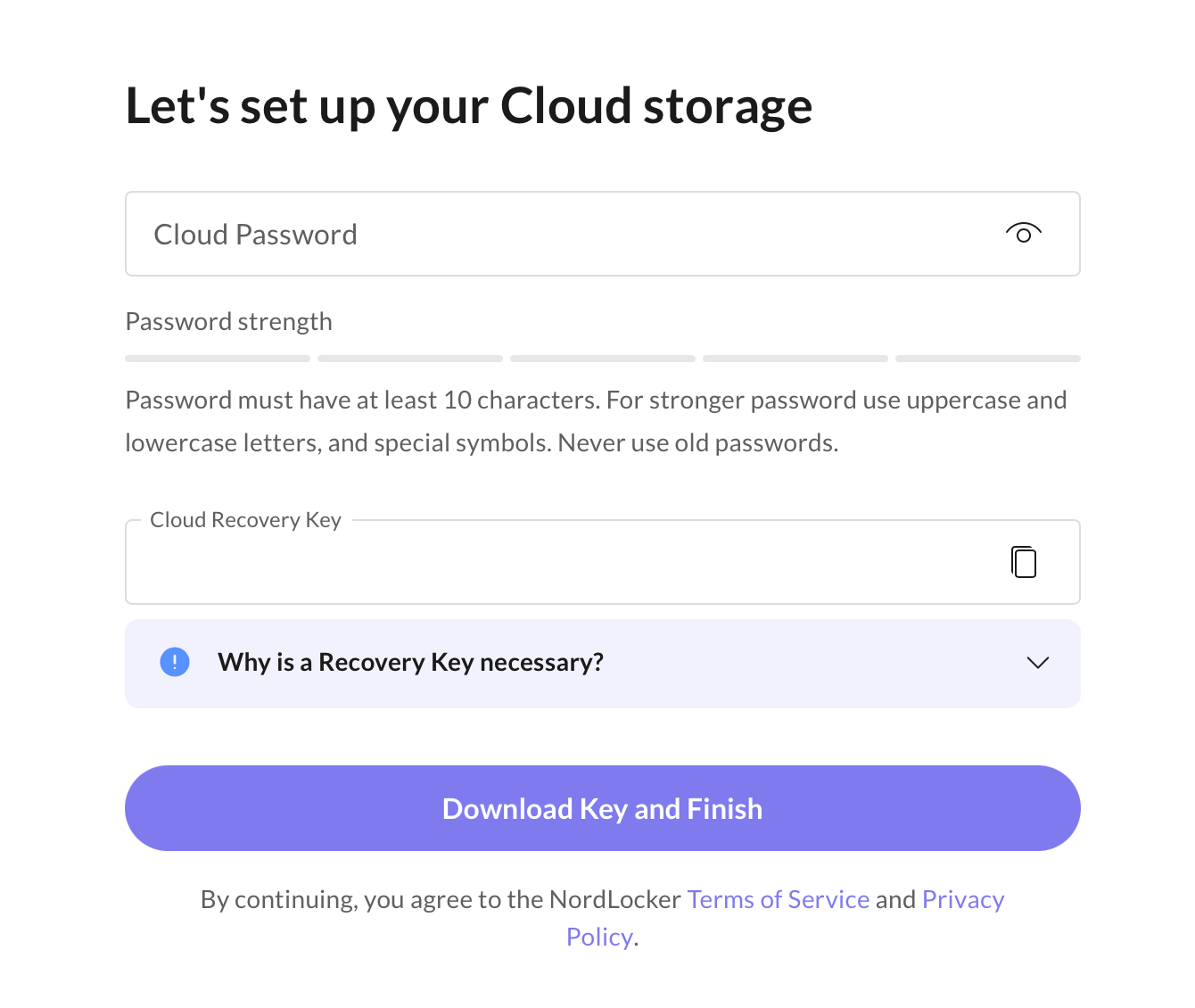Copy the Cloud Recovery Key to clipboard
This screenshot has height=1008, width=1195.
tap(1024, 562)
